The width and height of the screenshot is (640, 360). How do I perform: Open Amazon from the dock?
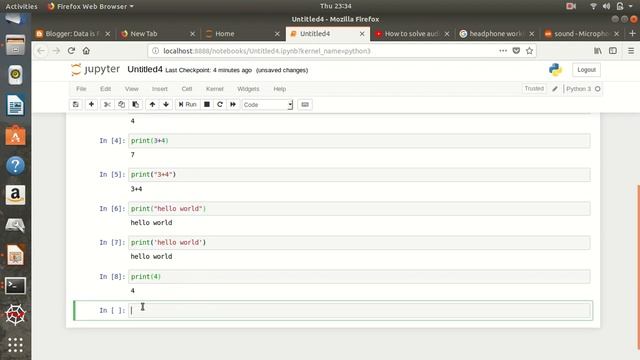tap(16, 195)
